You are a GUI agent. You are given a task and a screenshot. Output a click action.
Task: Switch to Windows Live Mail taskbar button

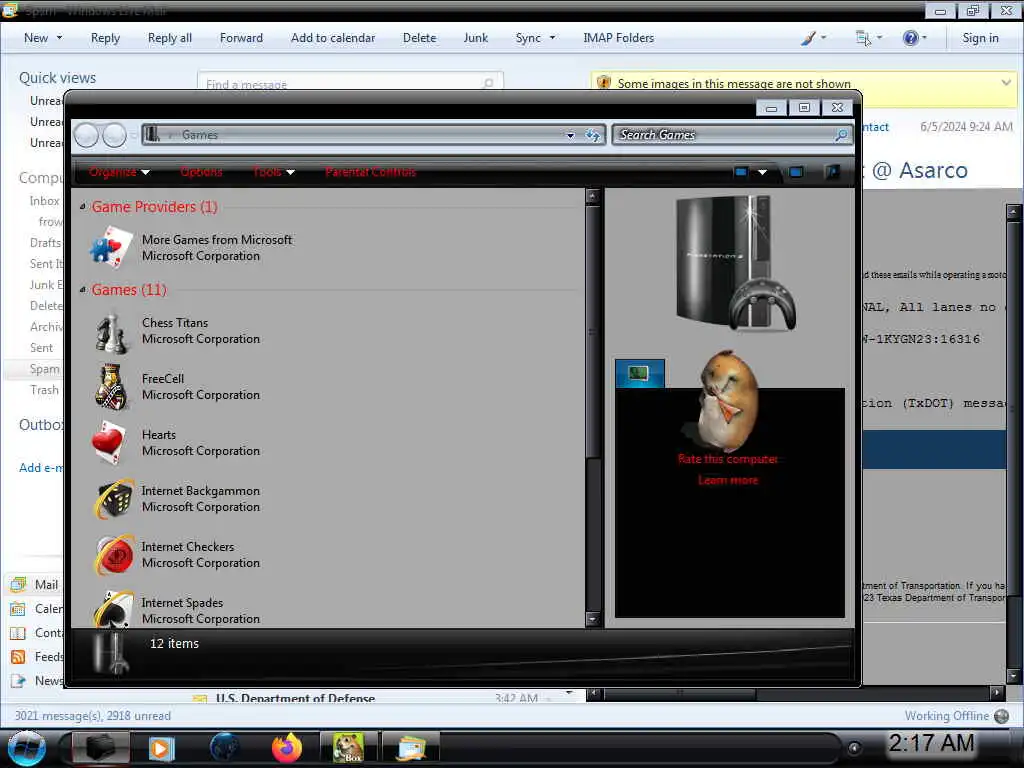(411, 748)
